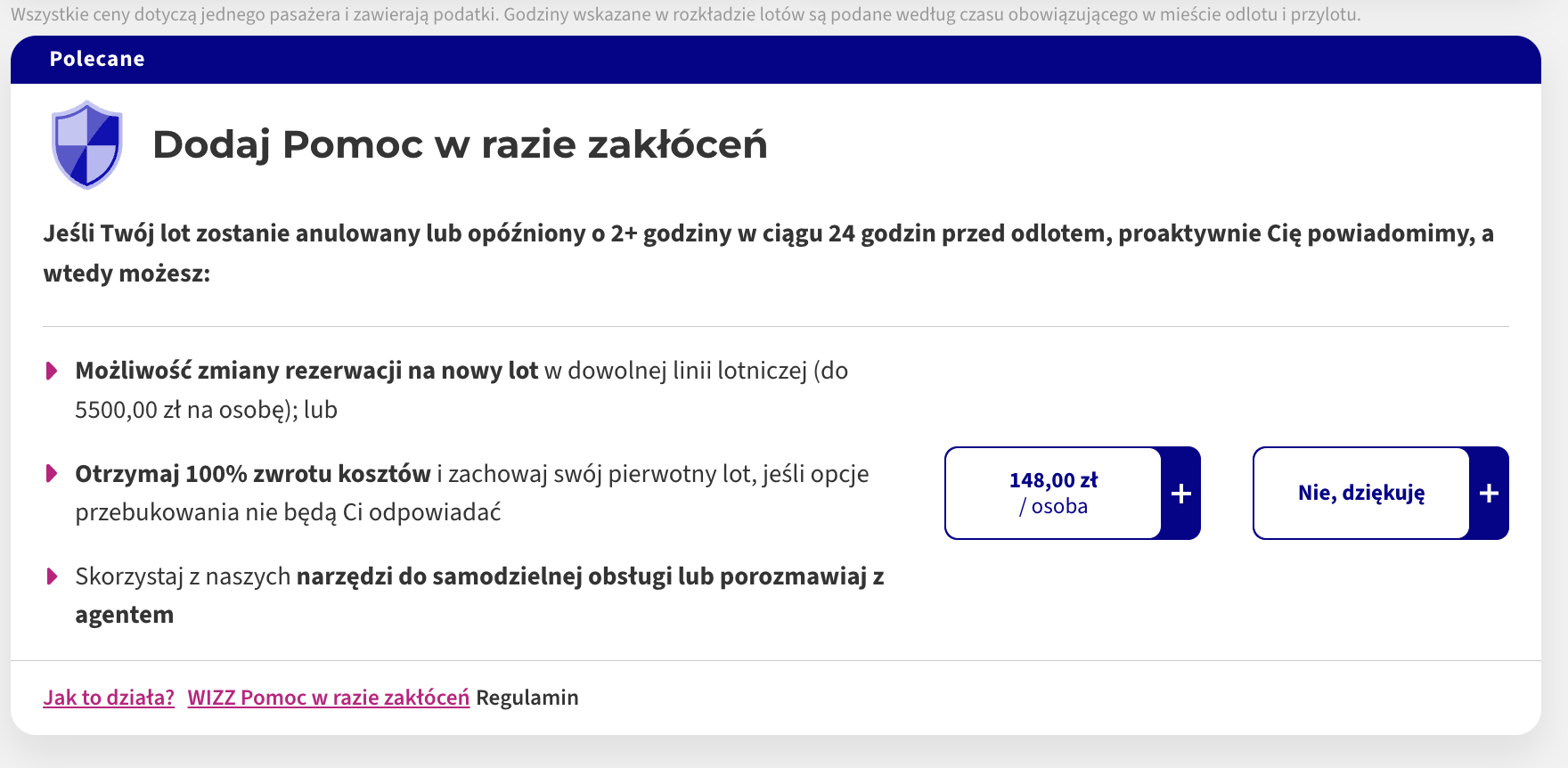
Task: Click the Regulamin text
Action: [527, 698]
